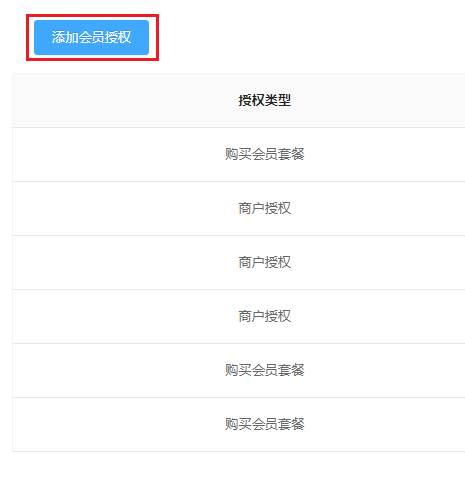Click the 商户授权 entry above 购买会员套餐 pair
The width and height of the screenshot is (465, 489).
265,317
